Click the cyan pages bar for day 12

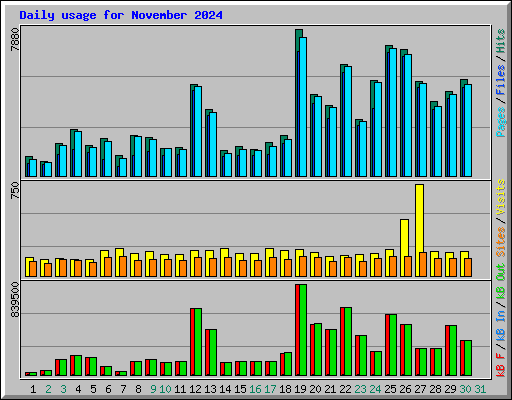198,132
